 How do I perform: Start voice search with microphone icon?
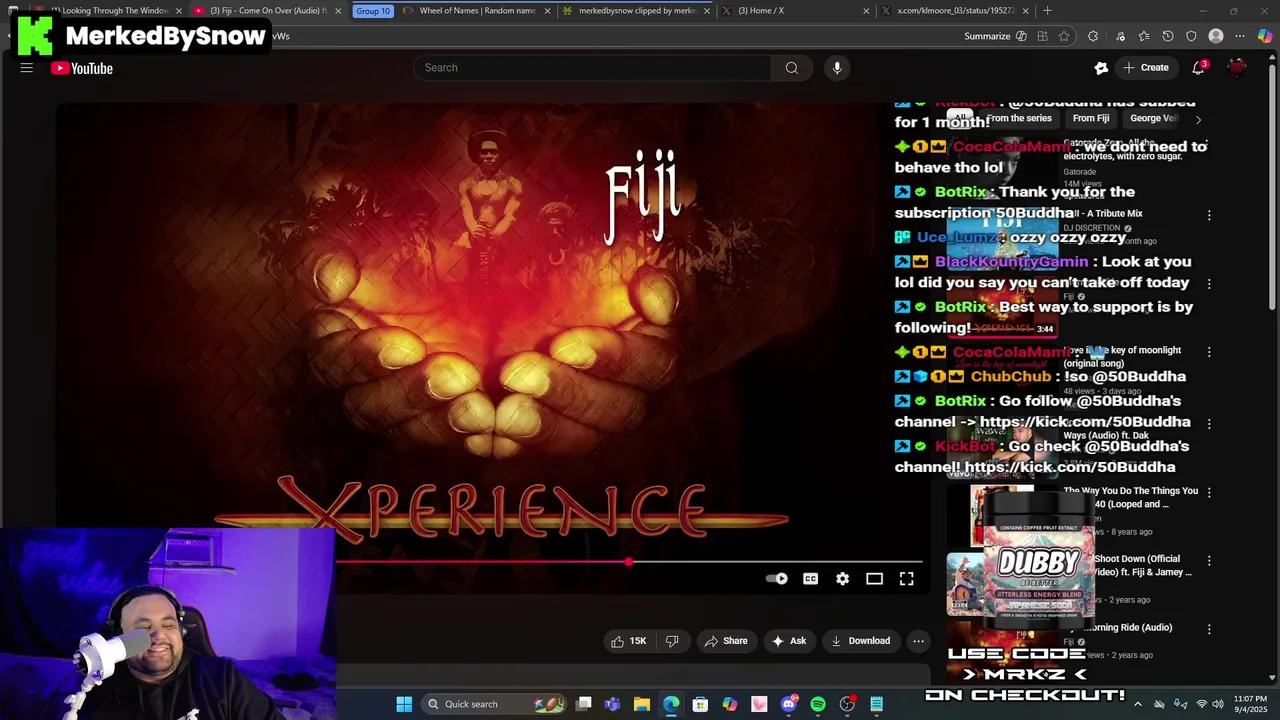pos(837,68)
